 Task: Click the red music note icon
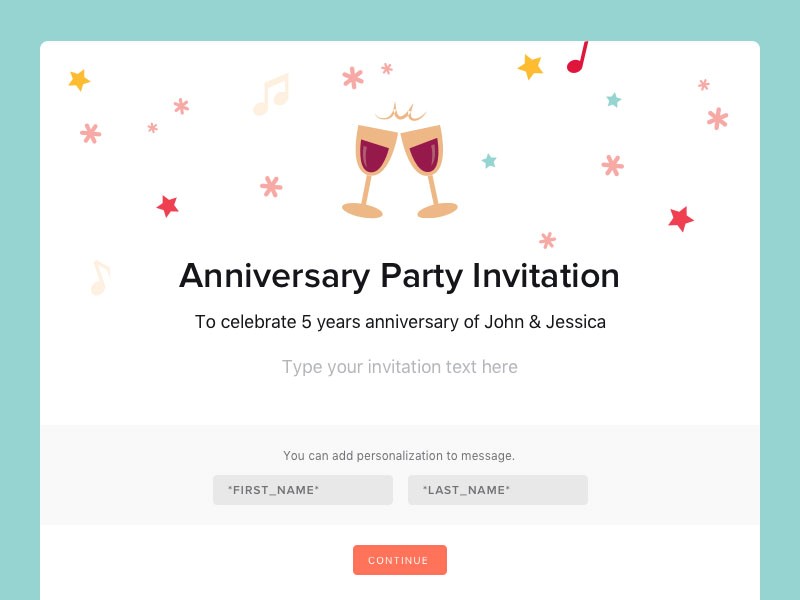578,57
